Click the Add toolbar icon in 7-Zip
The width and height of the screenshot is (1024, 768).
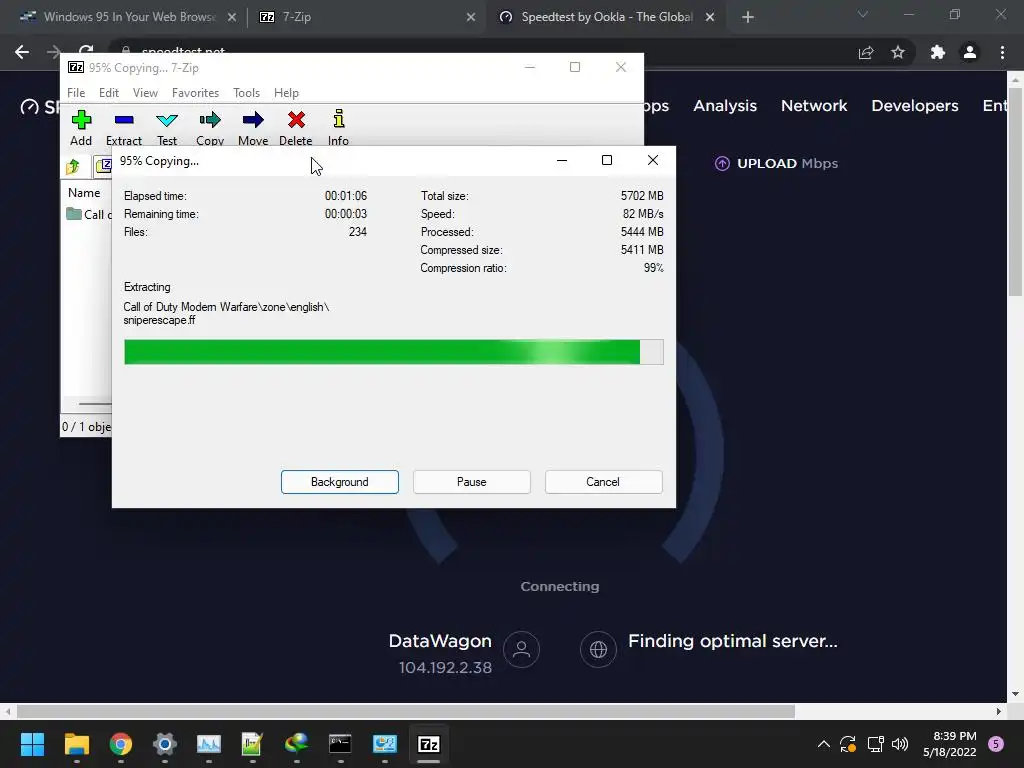pos(81,127)
